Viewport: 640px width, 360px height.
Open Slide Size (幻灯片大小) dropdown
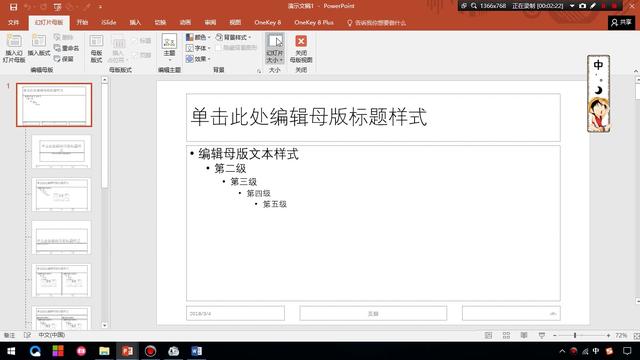(x=275, y=49)
